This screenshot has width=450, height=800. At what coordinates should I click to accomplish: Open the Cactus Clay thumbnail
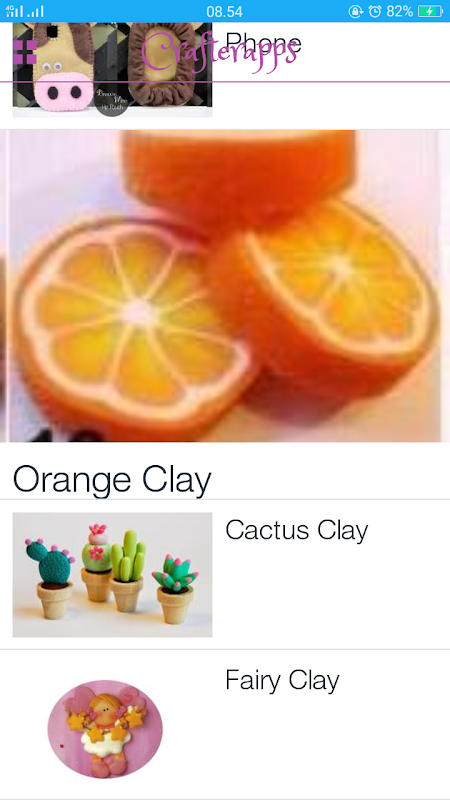112,575
